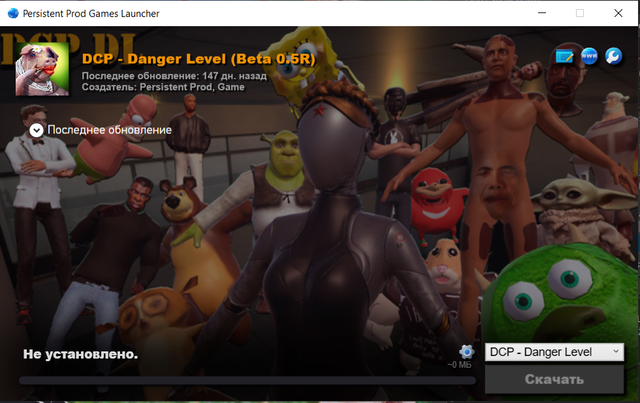Expand the Последнее обновление section chevron
The height and width of the screenshot is (403, 640).
[x=36, y=130]
